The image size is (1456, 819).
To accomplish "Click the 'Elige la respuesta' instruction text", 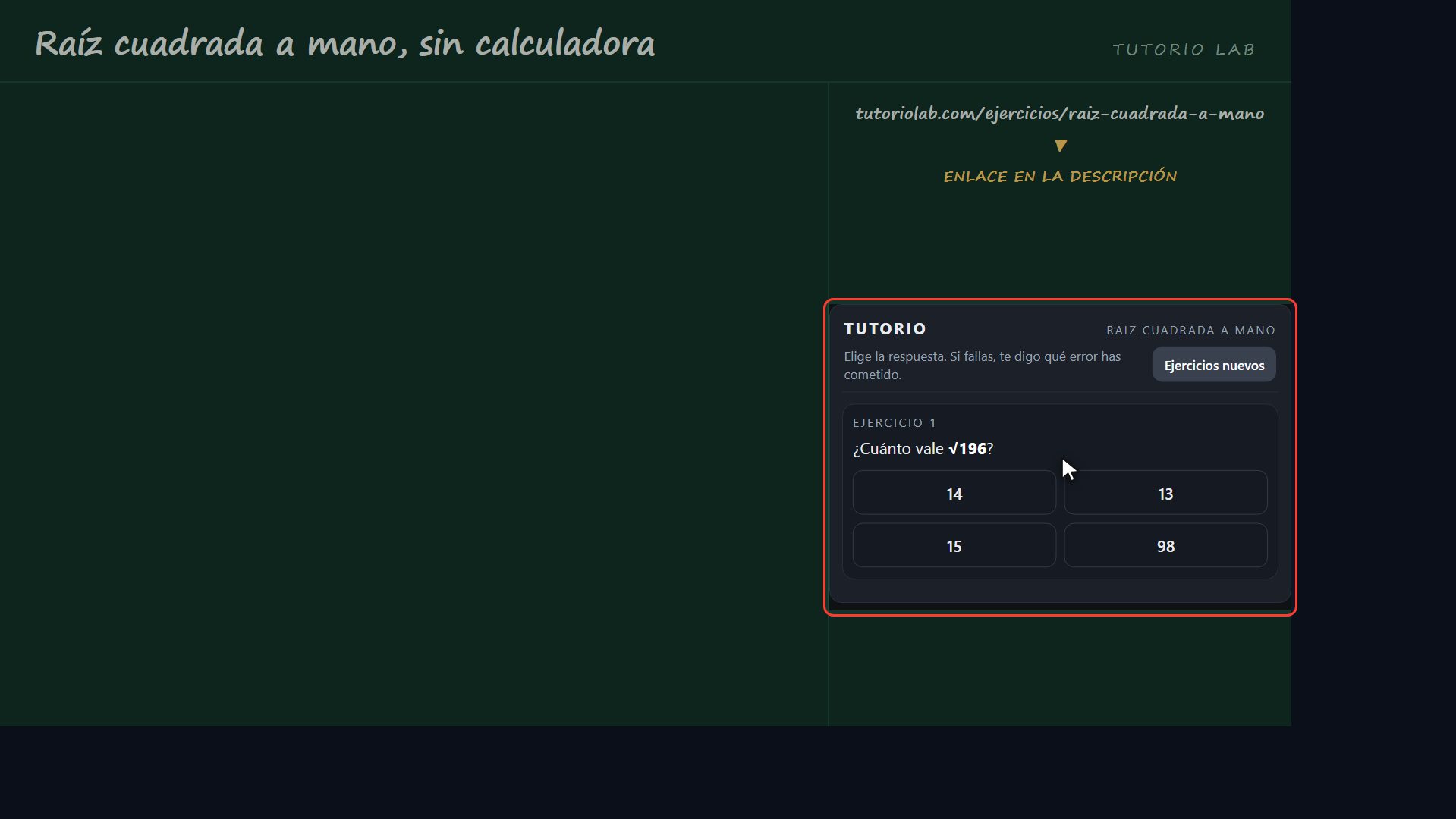I will click(x=983, y=366).
